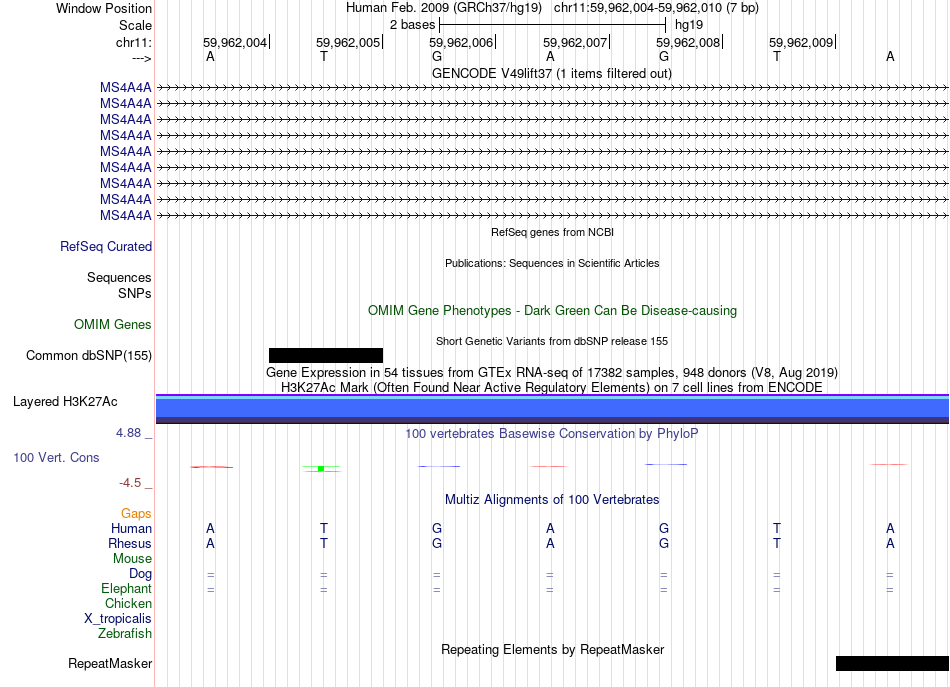950x687 pixels.
Task: Click the -4.5 PhyloP lower scale value
Action: coord(130,483)
